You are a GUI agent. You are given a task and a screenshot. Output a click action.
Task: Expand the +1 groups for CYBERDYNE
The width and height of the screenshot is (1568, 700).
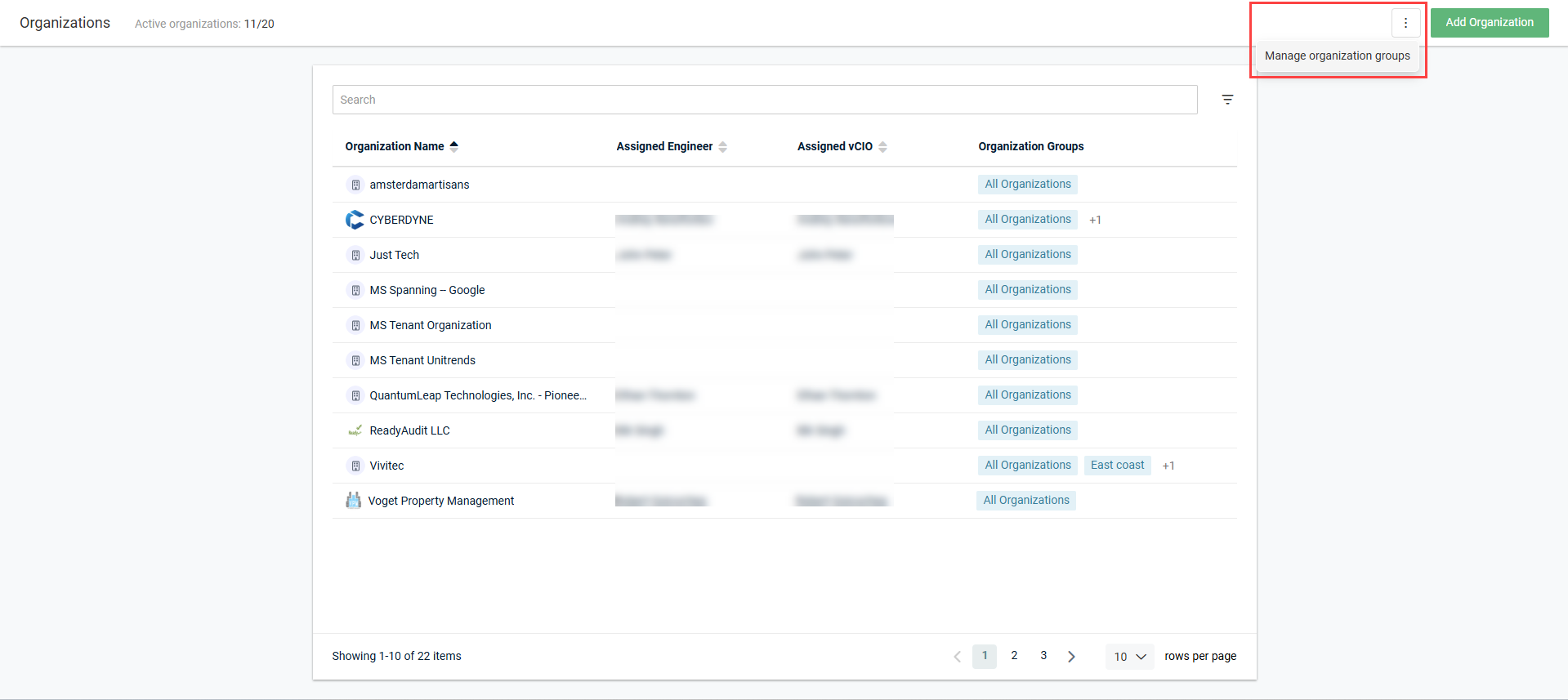pos(1095,220)
